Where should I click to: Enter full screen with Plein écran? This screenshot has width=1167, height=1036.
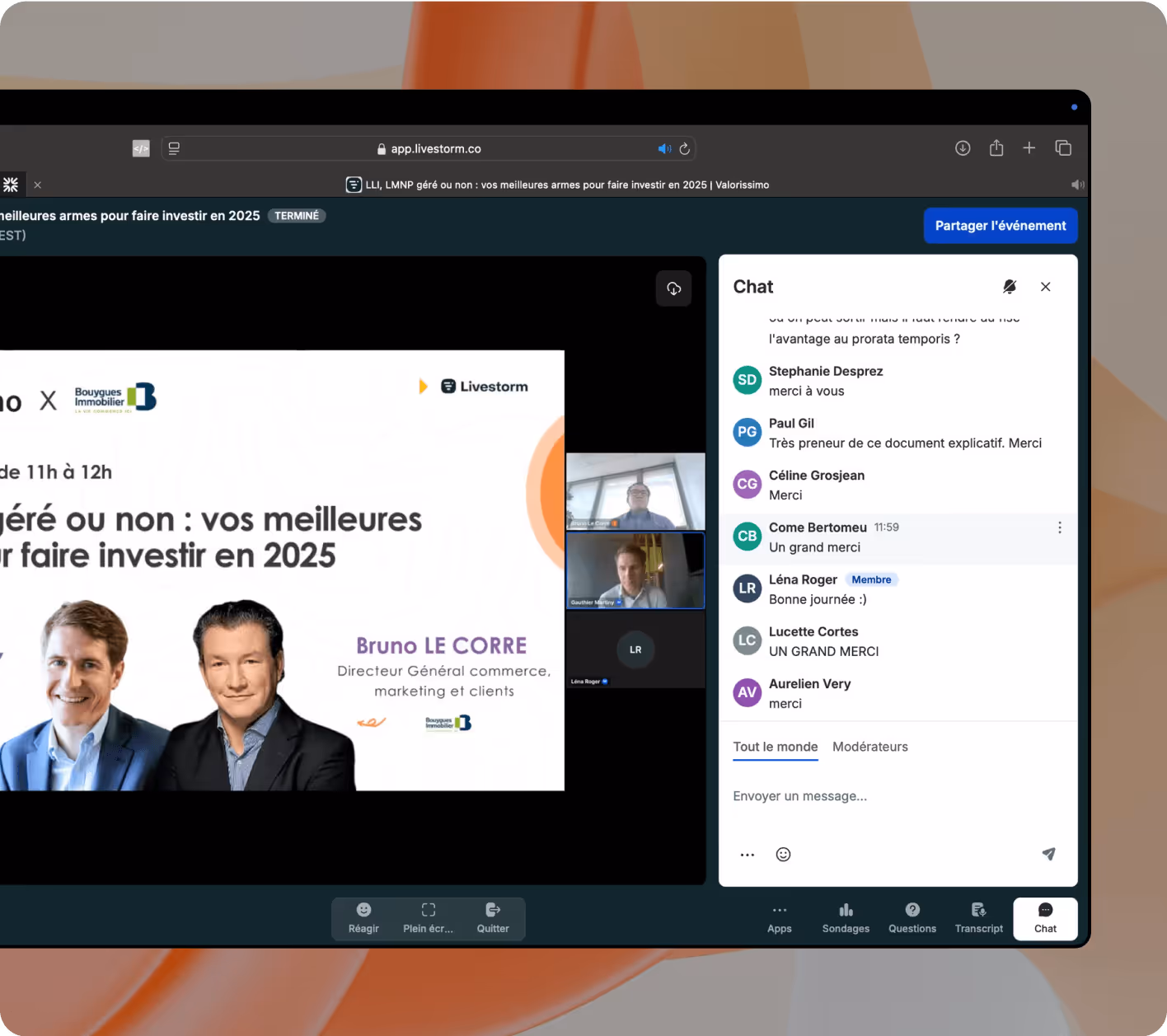(x=429, y=918)
